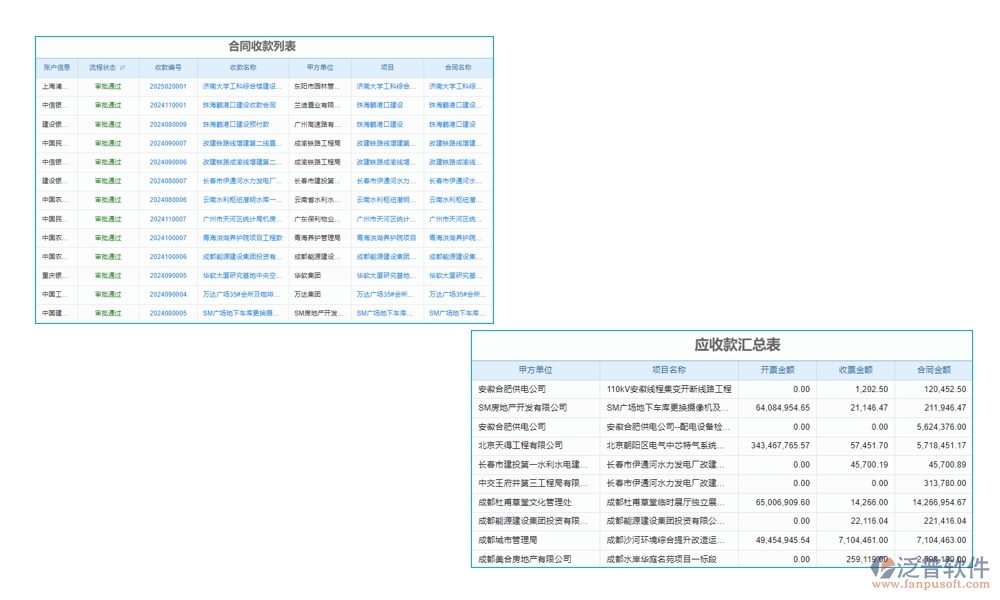Viewport: 1000px width, 600px height.
Task: Click the 开票金额 column header
Action: pyautogui.click(x=775, y=368)
